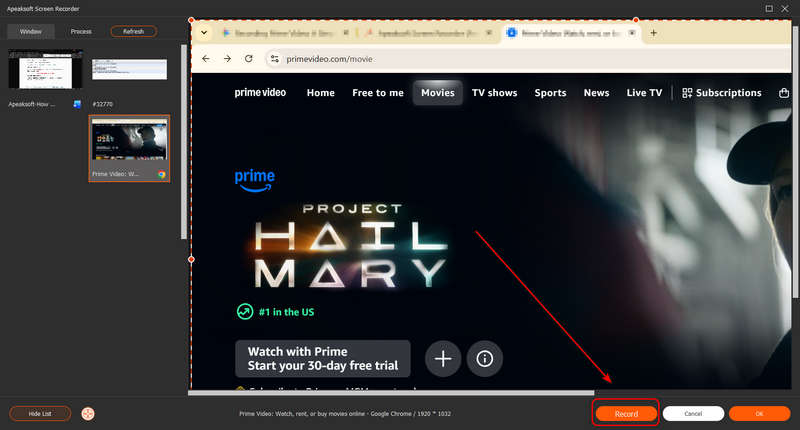Click the primevideo.com/movie address bar

click(528, 59)
